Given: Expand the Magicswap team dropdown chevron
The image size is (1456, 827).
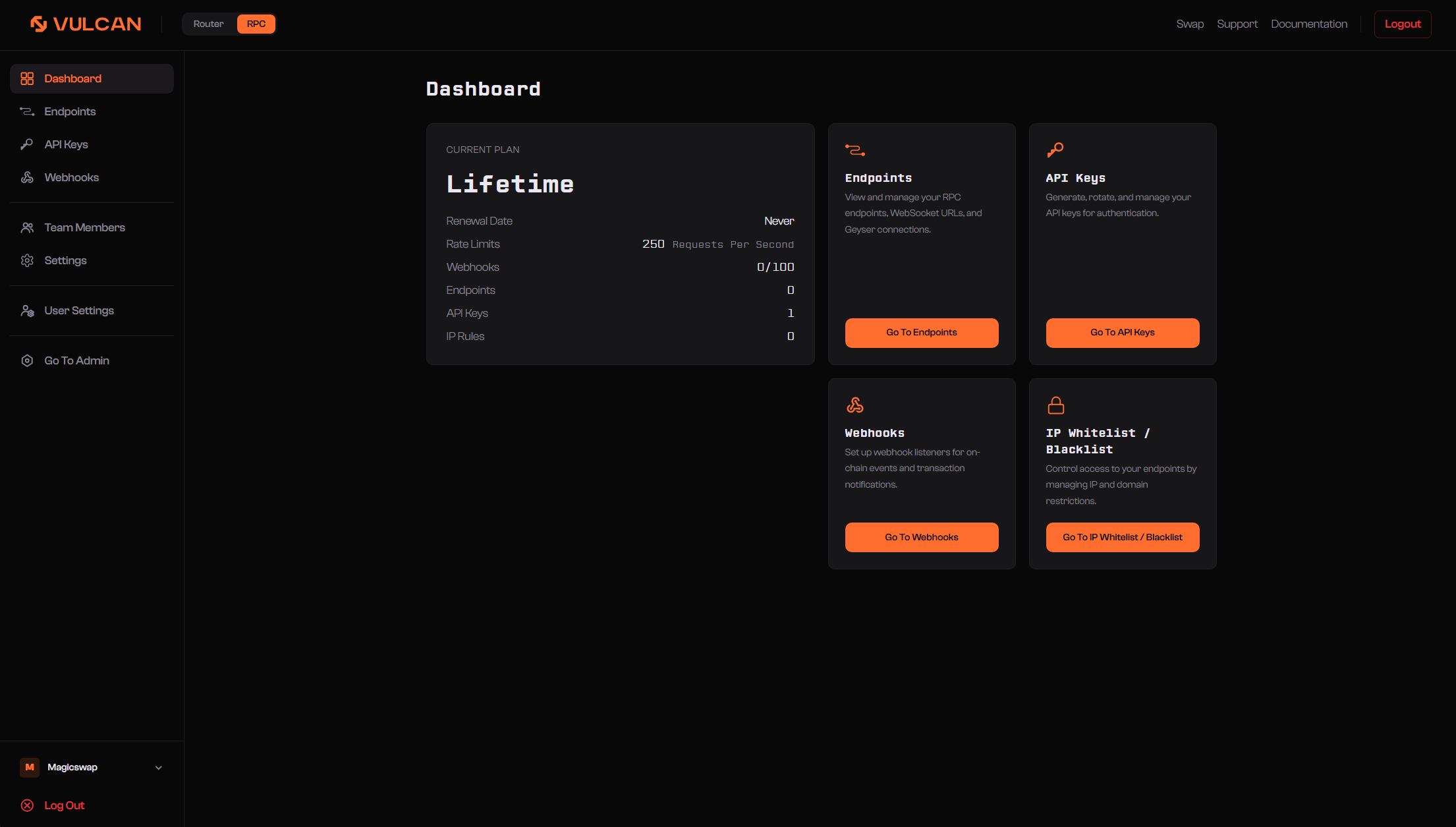Looking at the screenshot, I should tap(159, 768).
